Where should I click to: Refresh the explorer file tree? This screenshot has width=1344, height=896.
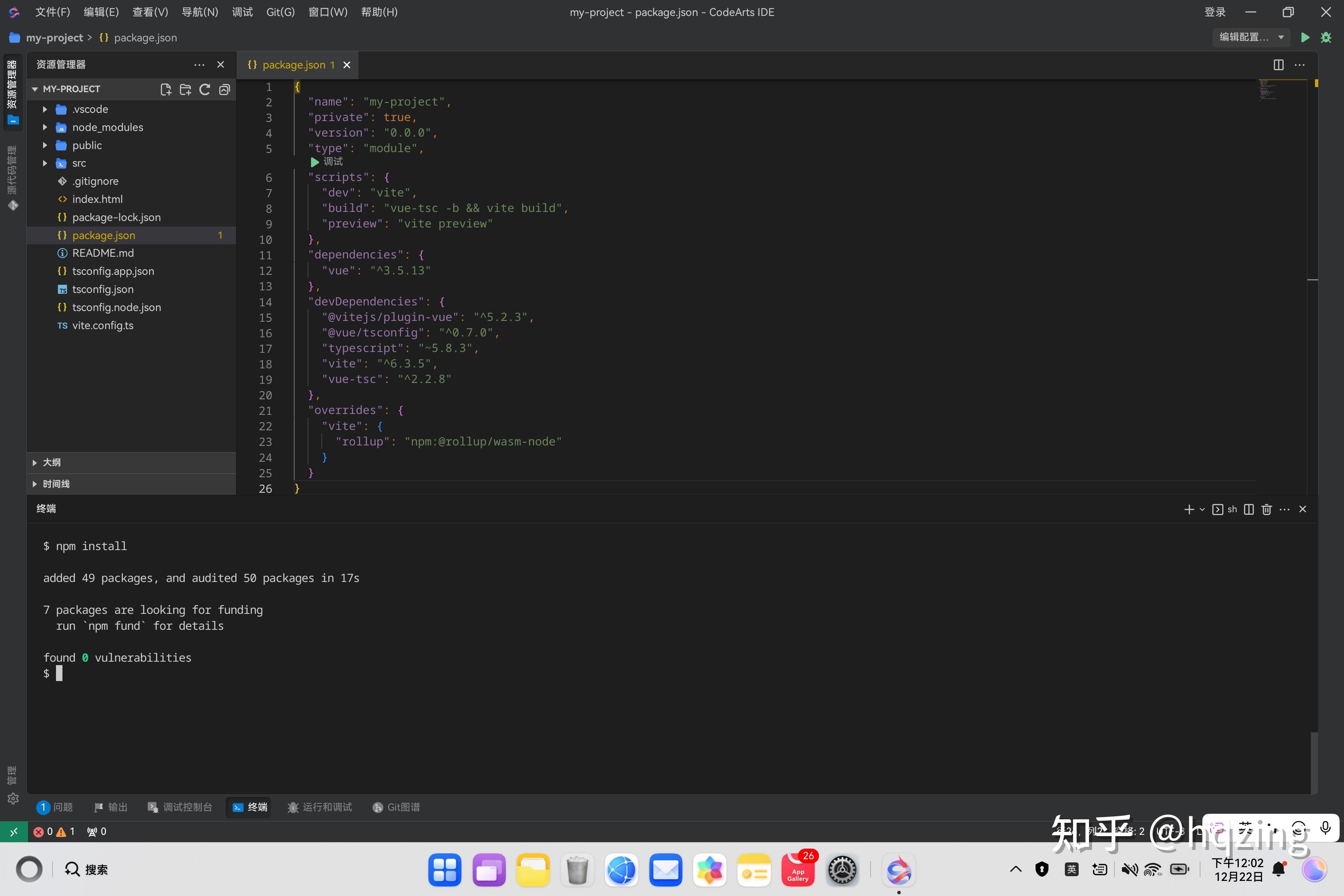click(205, 89)
